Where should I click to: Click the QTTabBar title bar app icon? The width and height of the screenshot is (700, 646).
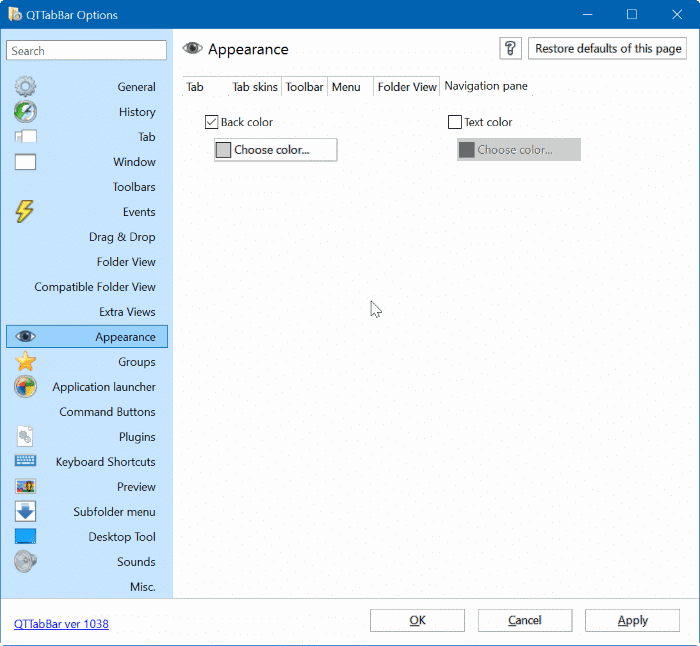[x=15, y=14]
